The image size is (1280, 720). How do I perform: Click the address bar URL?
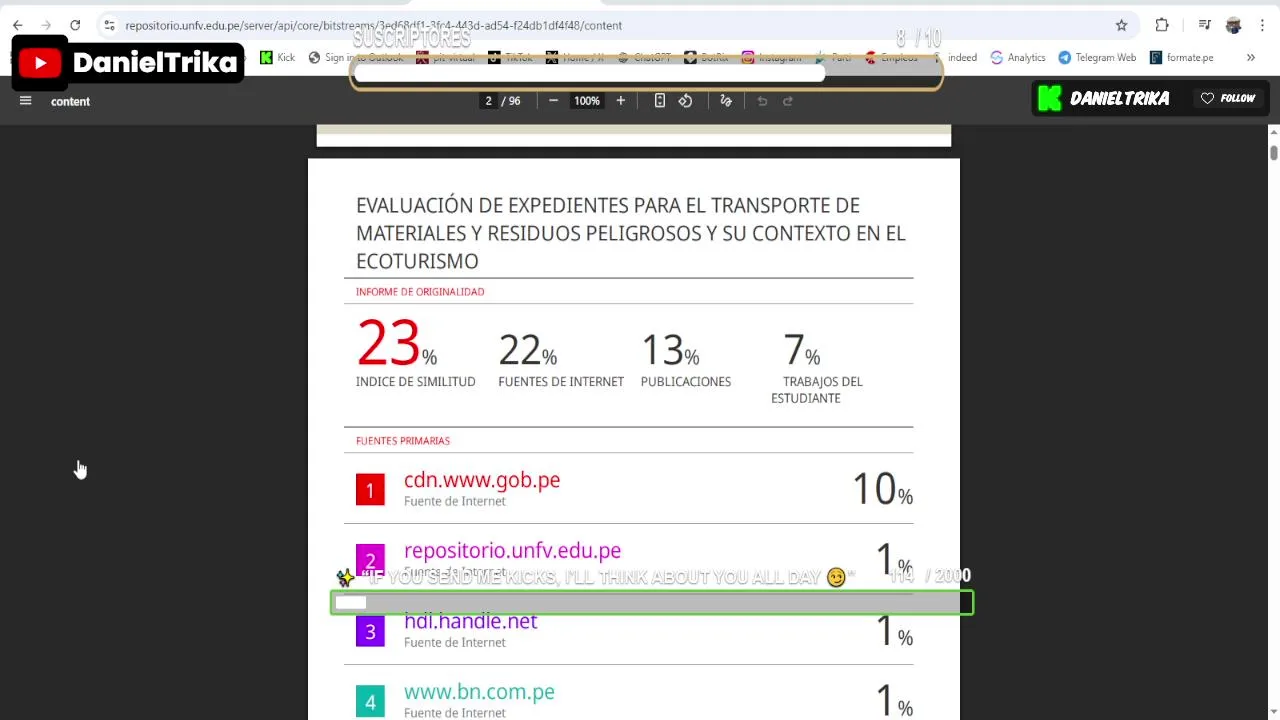click(x=373, y=25)
